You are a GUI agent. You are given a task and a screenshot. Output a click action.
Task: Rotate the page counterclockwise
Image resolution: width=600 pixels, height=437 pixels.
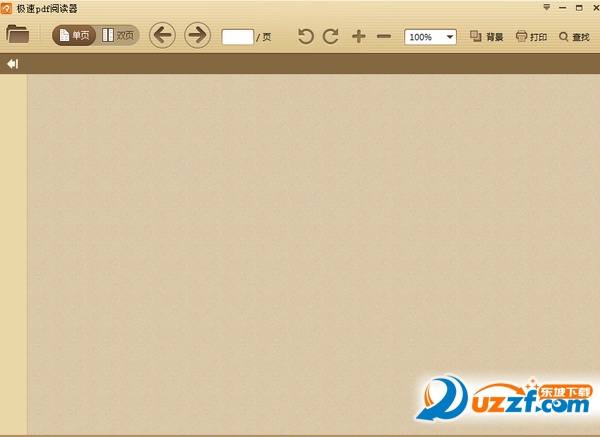(306, 37)
